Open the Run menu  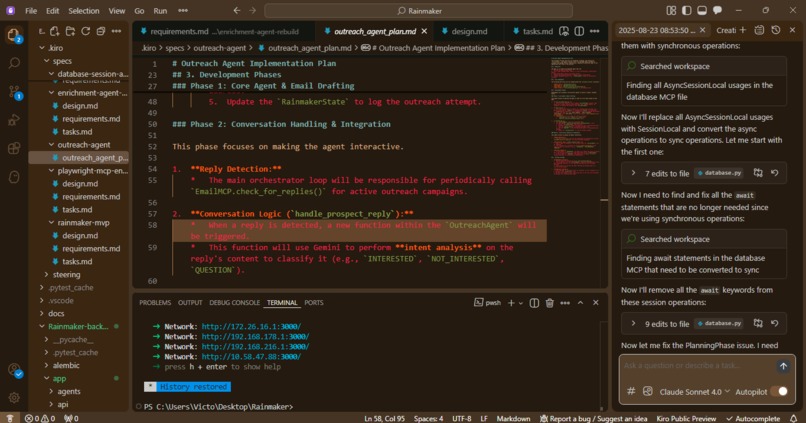(160, 10)
